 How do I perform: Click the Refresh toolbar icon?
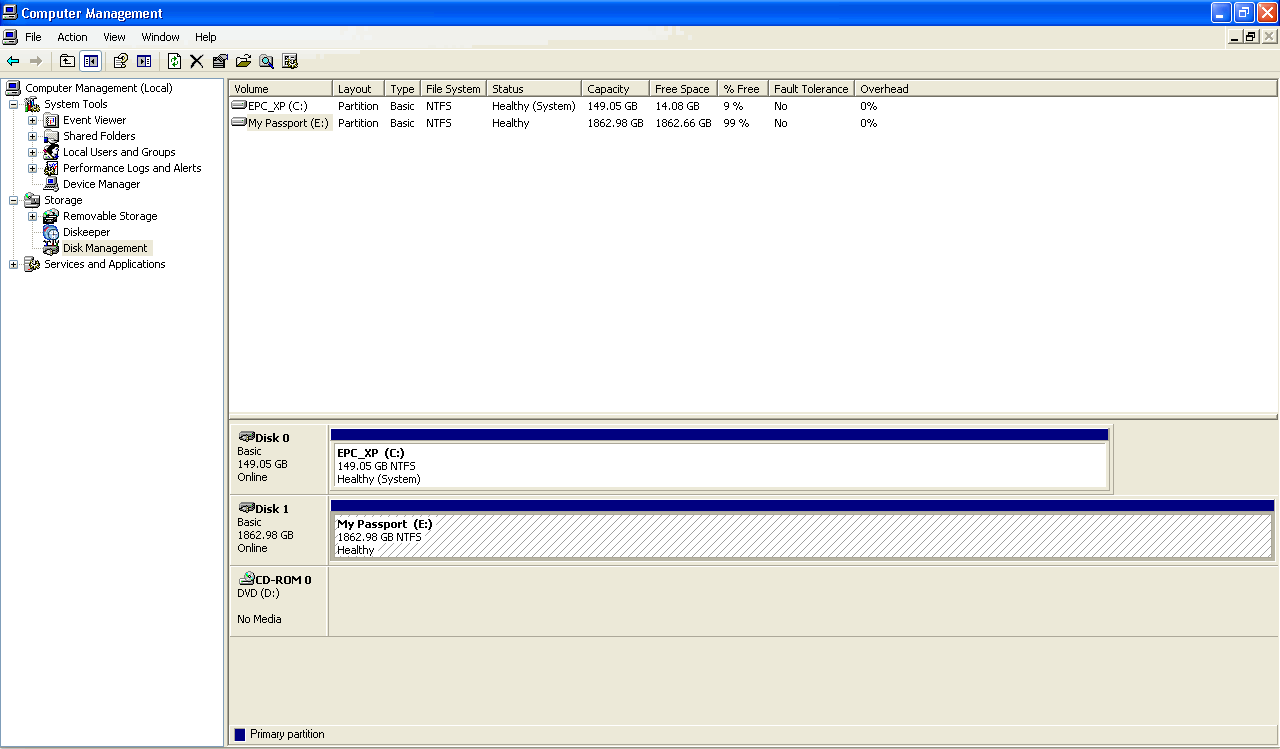tap(174, 61)
